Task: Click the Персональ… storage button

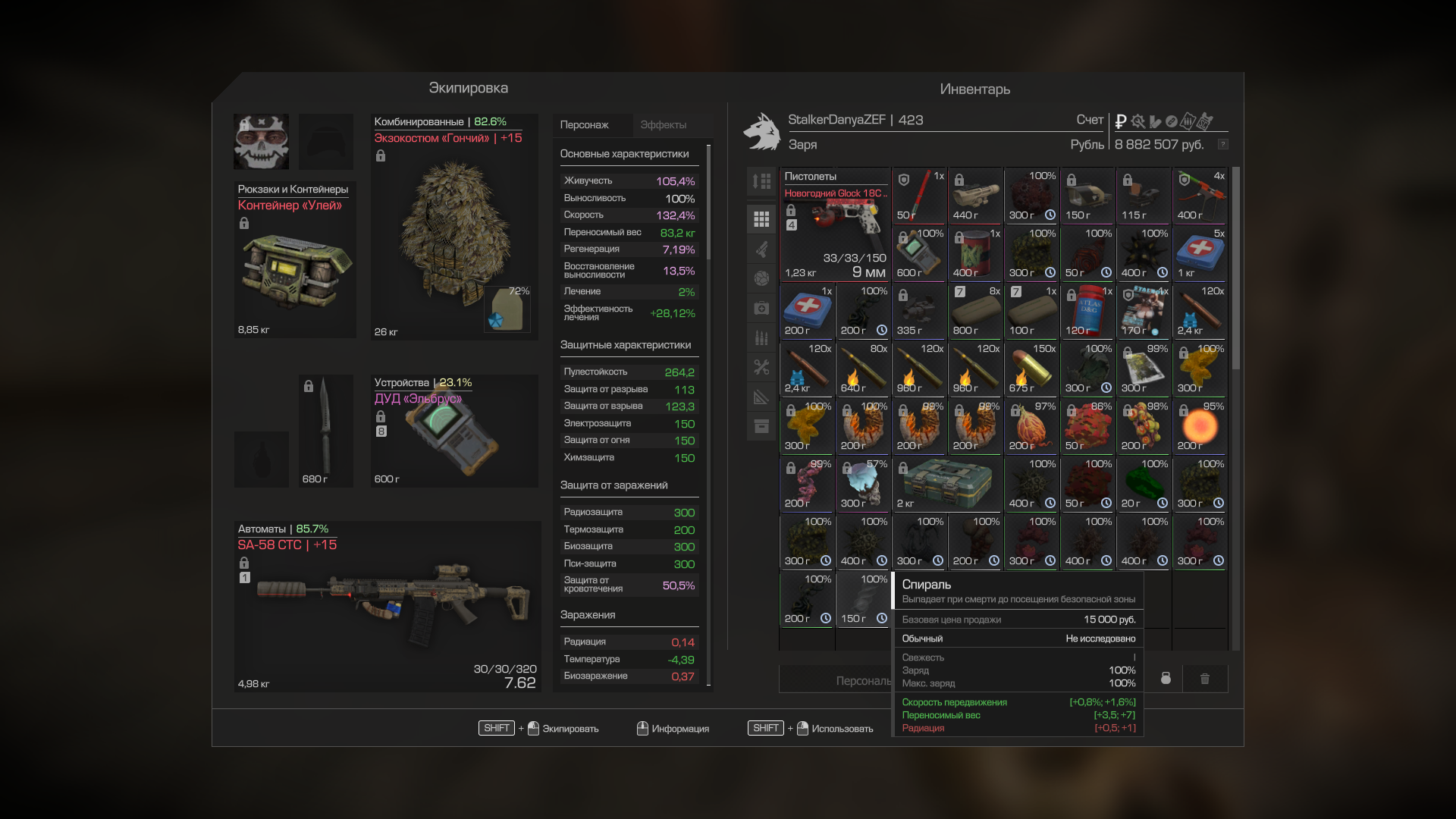Action: click(836, 680)
